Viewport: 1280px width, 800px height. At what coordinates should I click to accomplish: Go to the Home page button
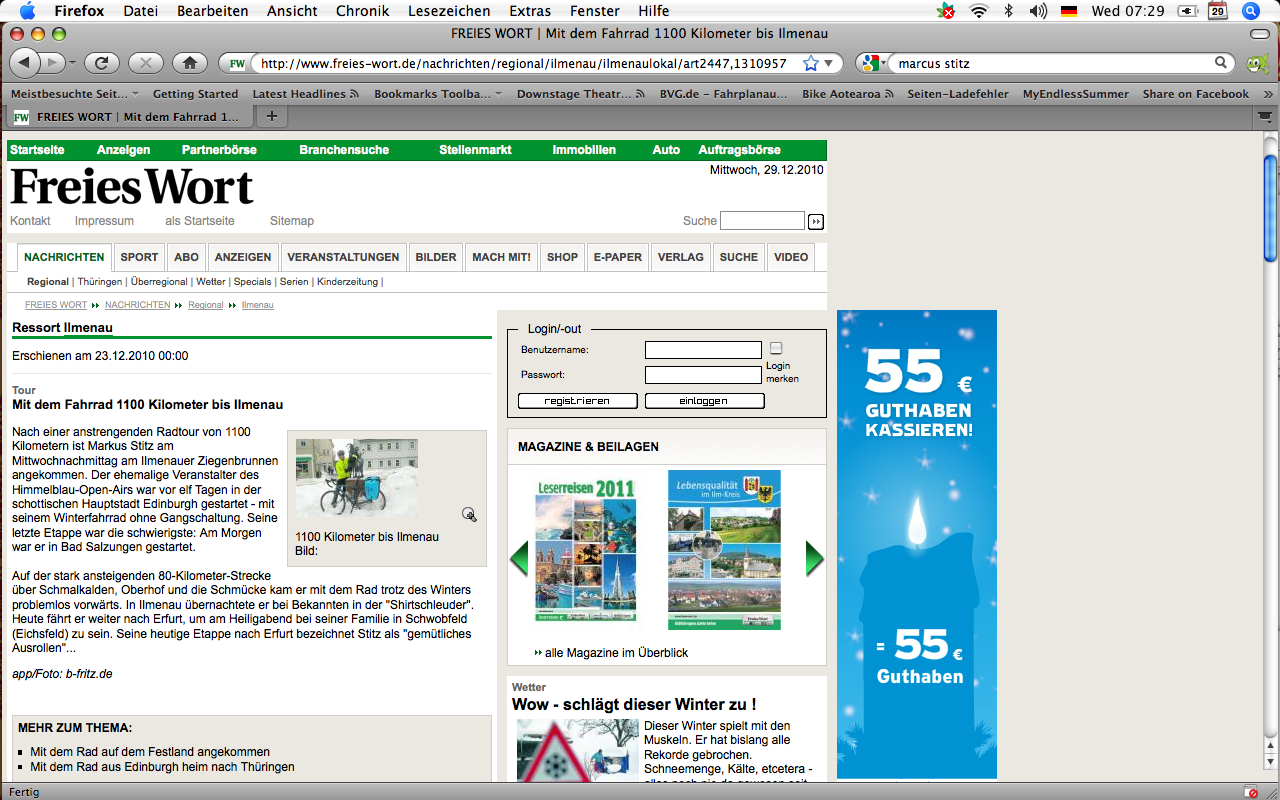(189, 63)
